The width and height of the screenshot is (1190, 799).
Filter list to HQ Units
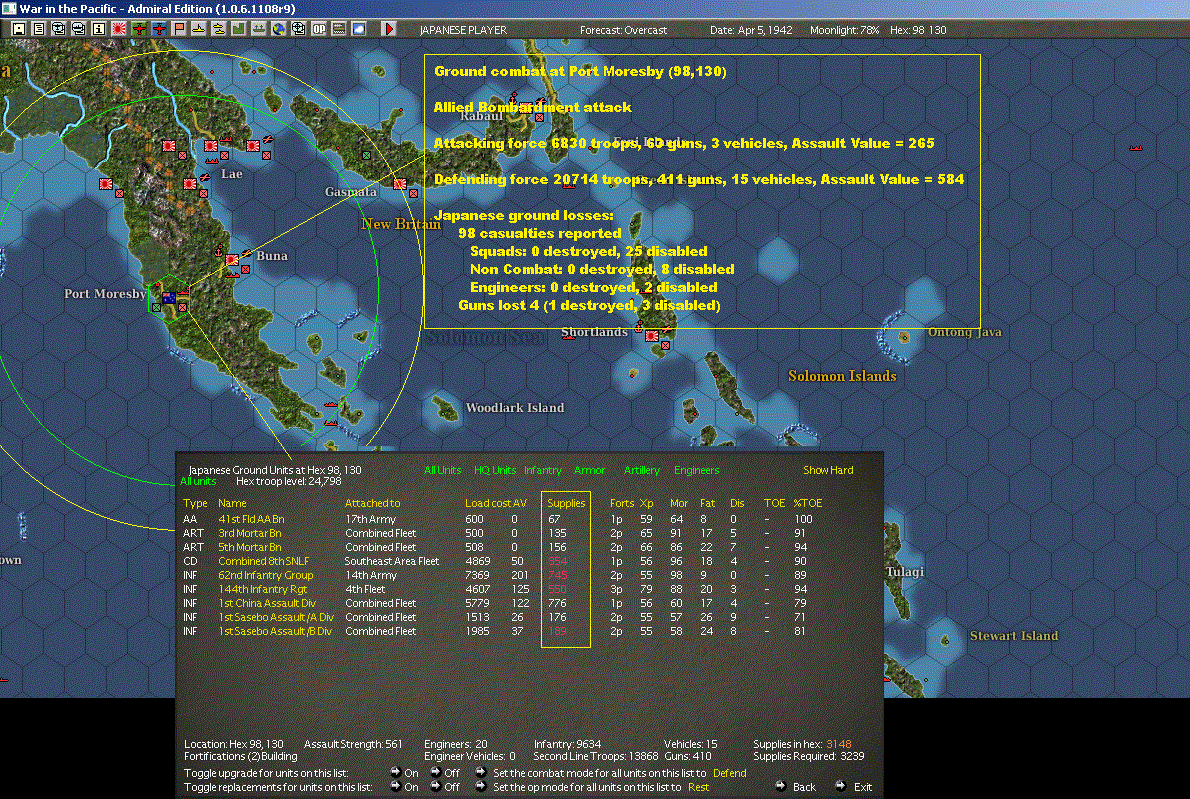pyautogui.click(x=495, y=470)
